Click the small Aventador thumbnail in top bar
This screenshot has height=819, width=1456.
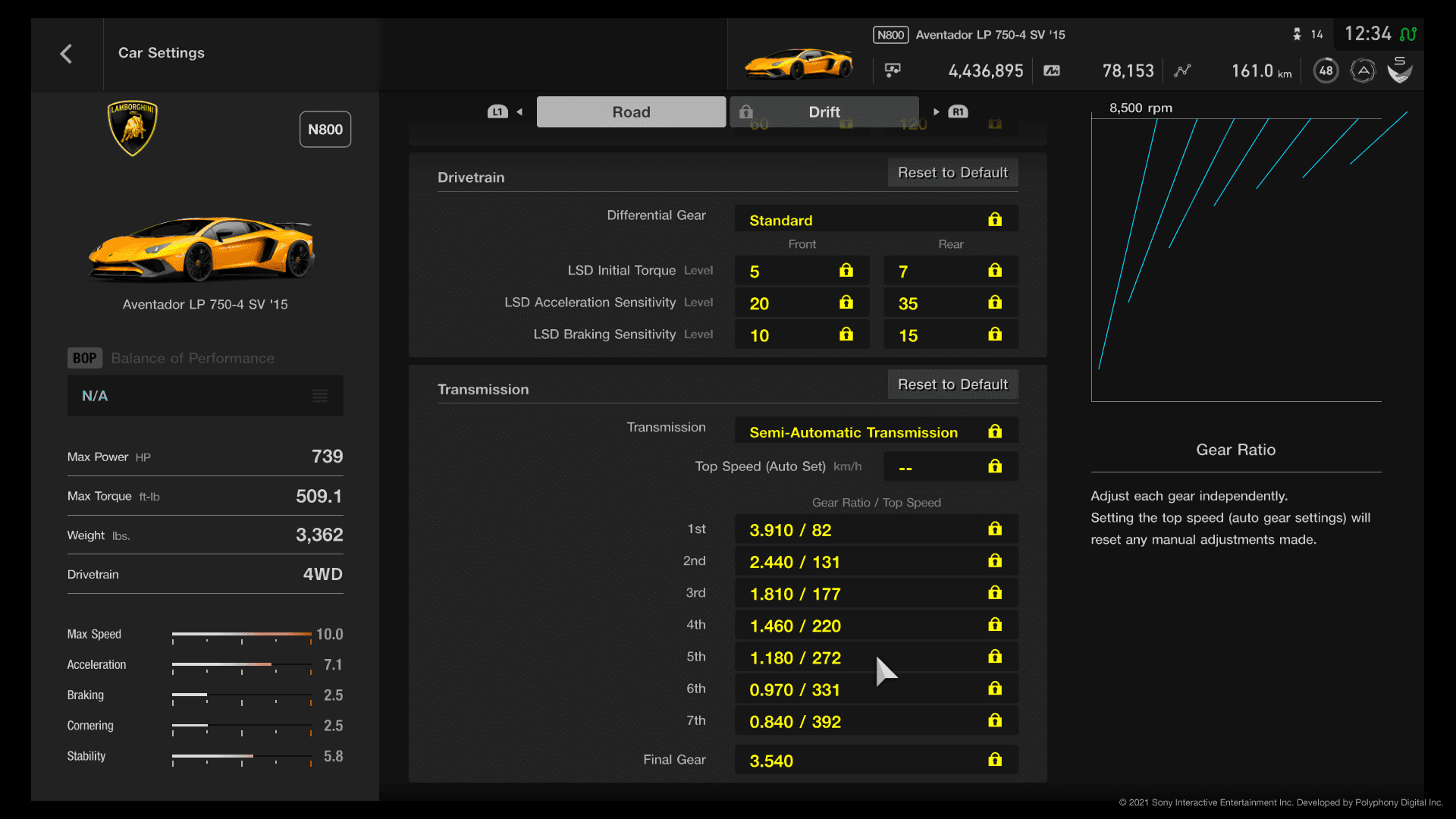[x=799, y=64]
